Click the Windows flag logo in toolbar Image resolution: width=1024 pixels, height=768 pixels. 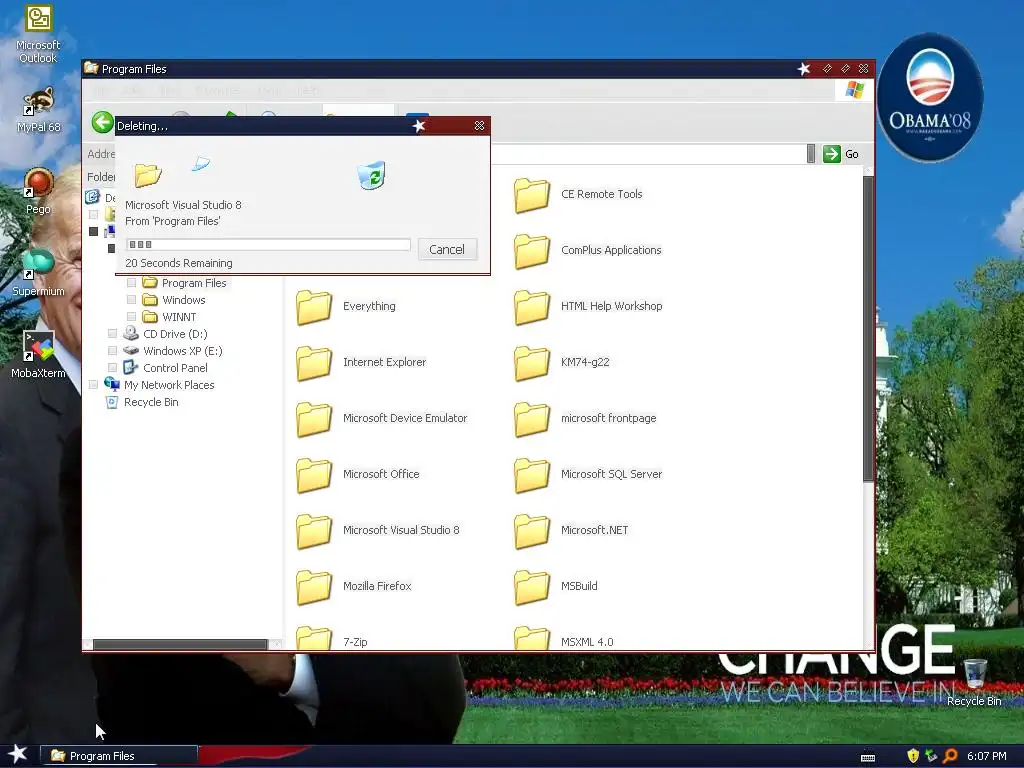[854, 90]
